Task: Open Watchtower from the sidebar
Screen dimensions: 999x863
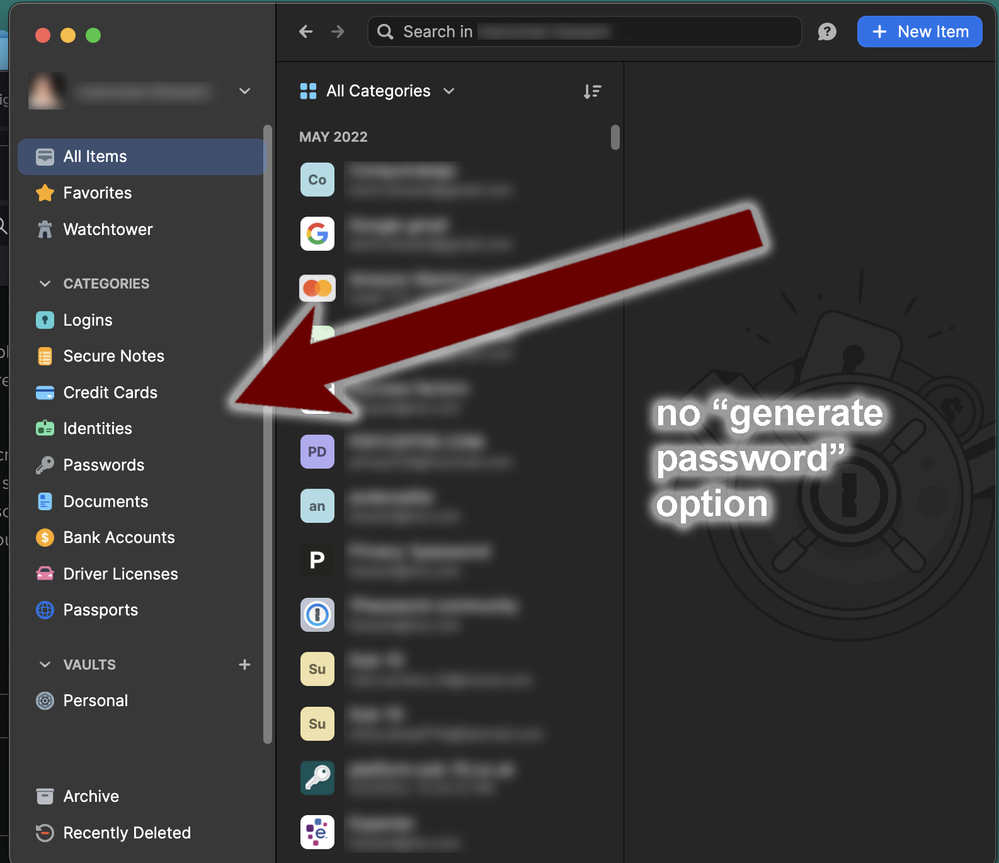Action: click(107, 229)
